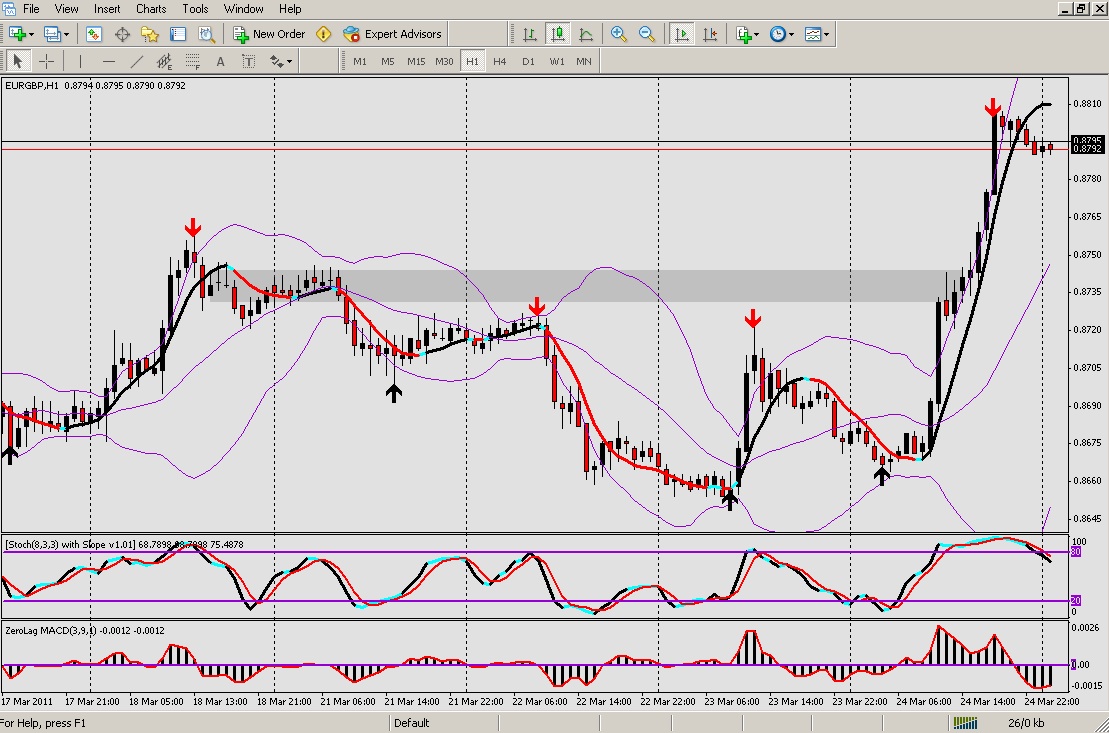This screenshot has width=1109, height=733.
Task: Expand the New Chart dropdown arrow
Action: (x=30, y=34)
